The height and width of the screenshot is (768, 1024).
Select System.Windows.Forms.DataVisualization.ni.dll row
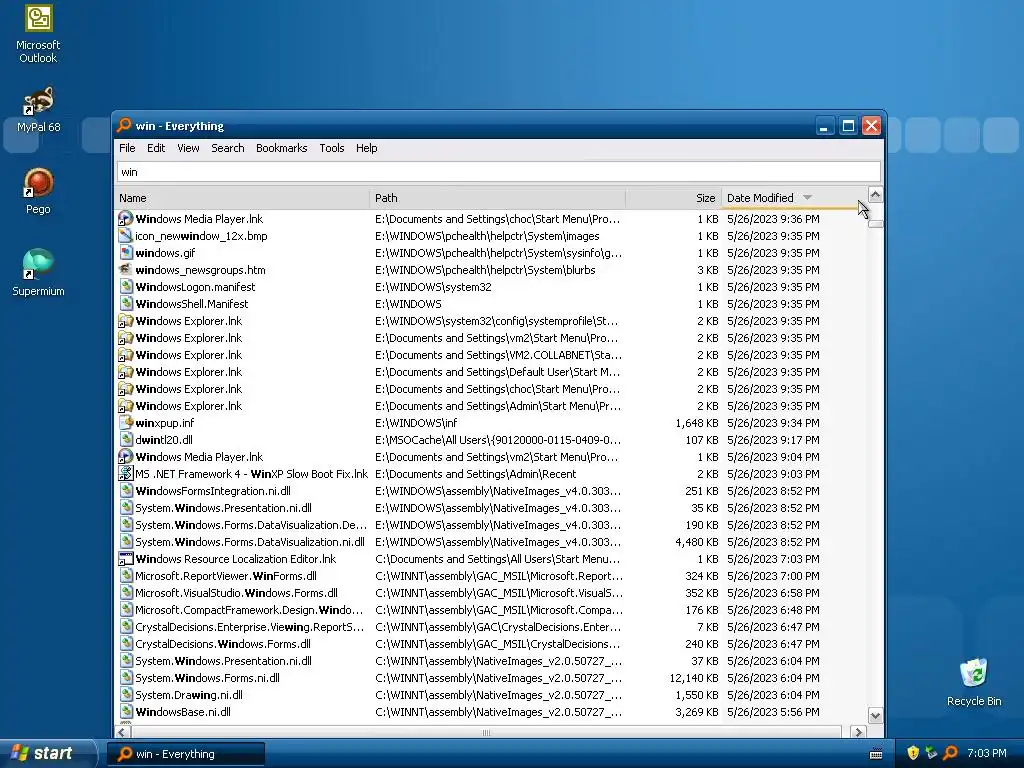pos(490,541)
